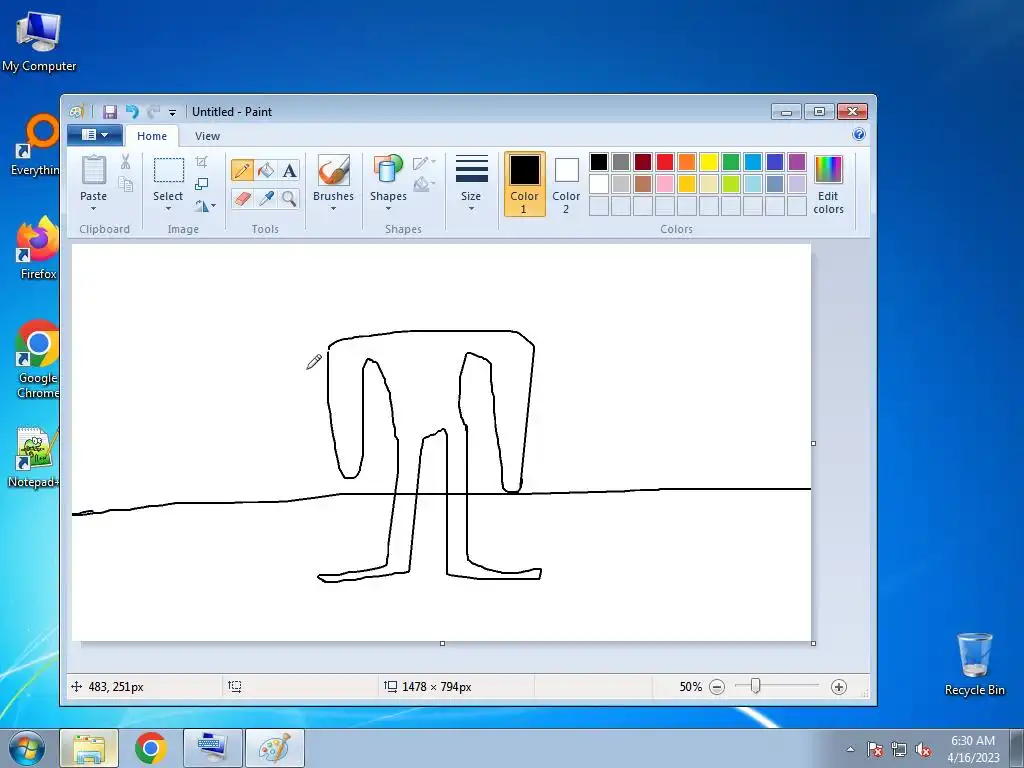Click the Paste clipboard icon
The width and height of the screenshot is (1024, 768).
pos(93,170)
